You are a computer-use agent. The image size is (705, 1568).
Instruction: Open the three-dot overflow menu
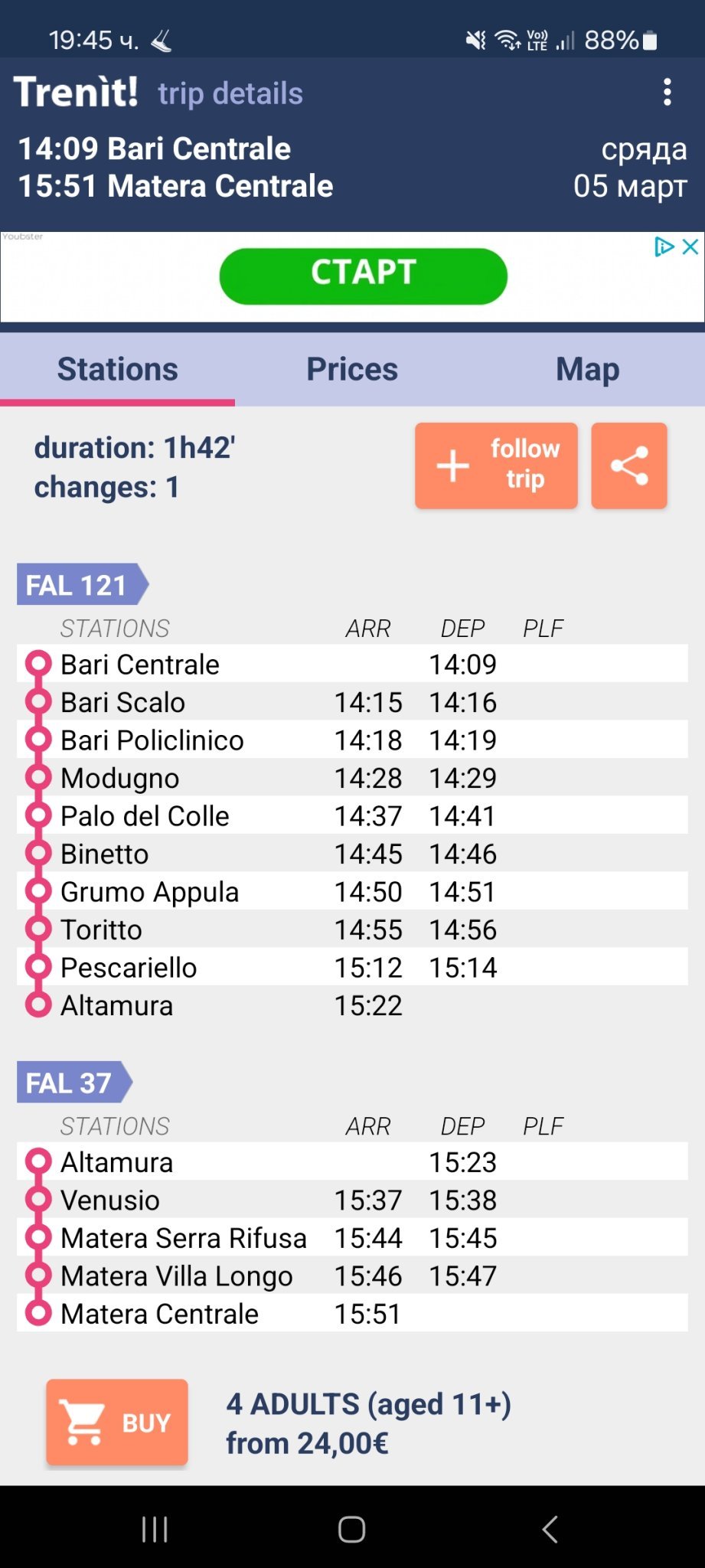667,93
